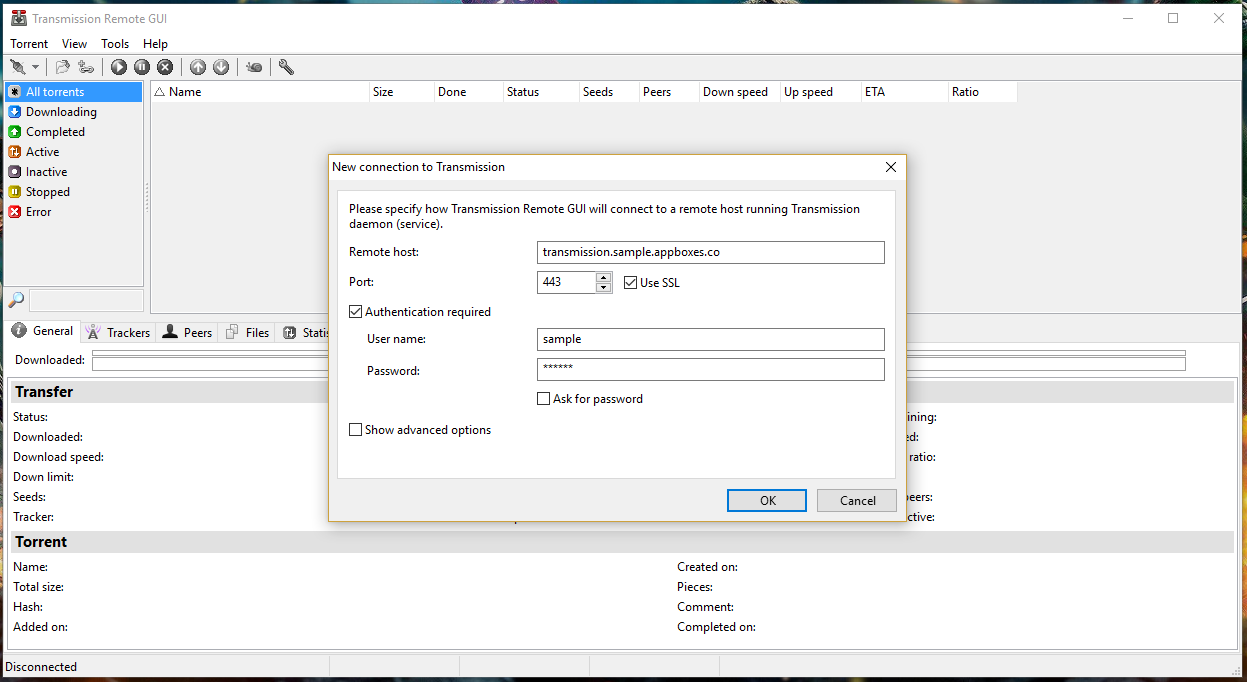Open the Help menu
The height and width of the screenshot is (682, 1247).
[155, 44]
